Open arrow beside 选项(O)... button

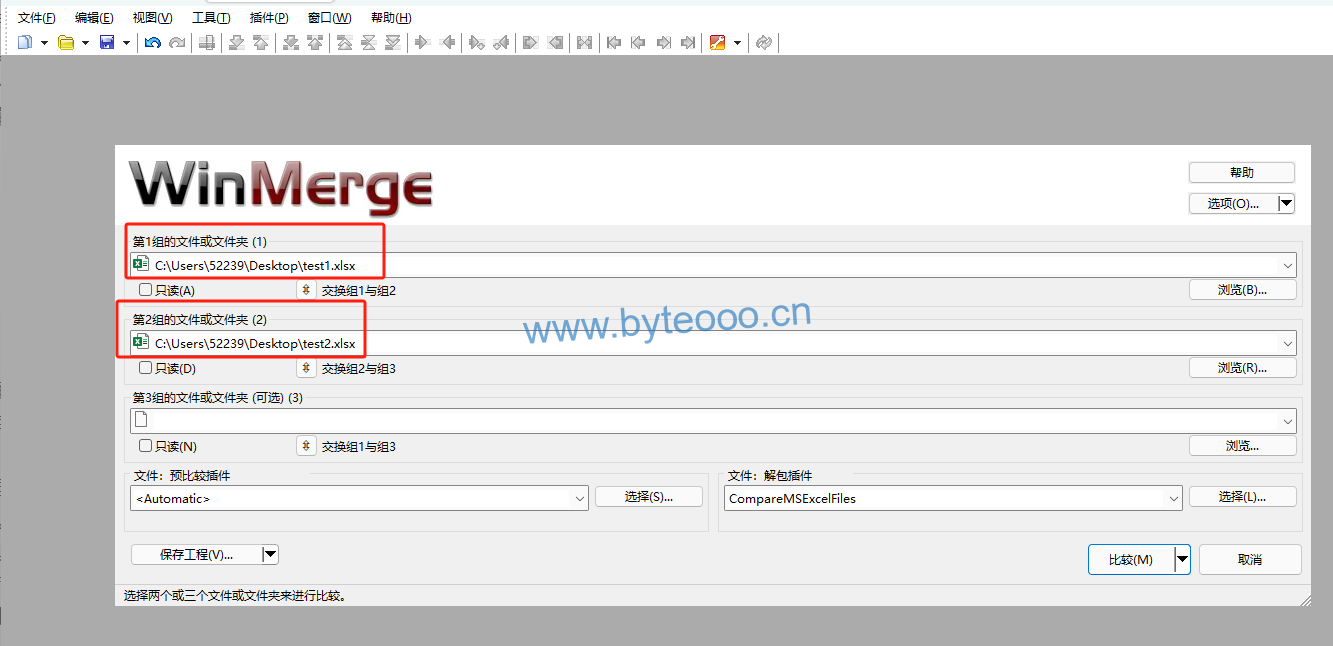pyautogui.click(x=1287, y=203)
